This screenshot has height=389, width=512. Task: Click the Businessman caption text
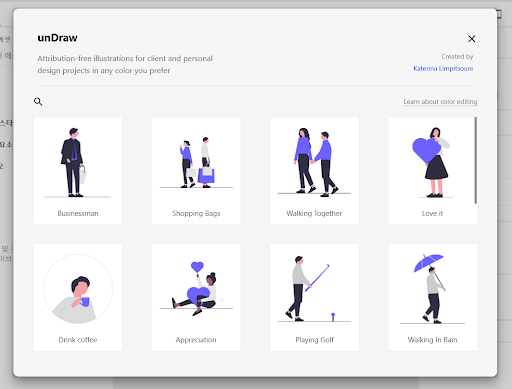coord(78,213)
